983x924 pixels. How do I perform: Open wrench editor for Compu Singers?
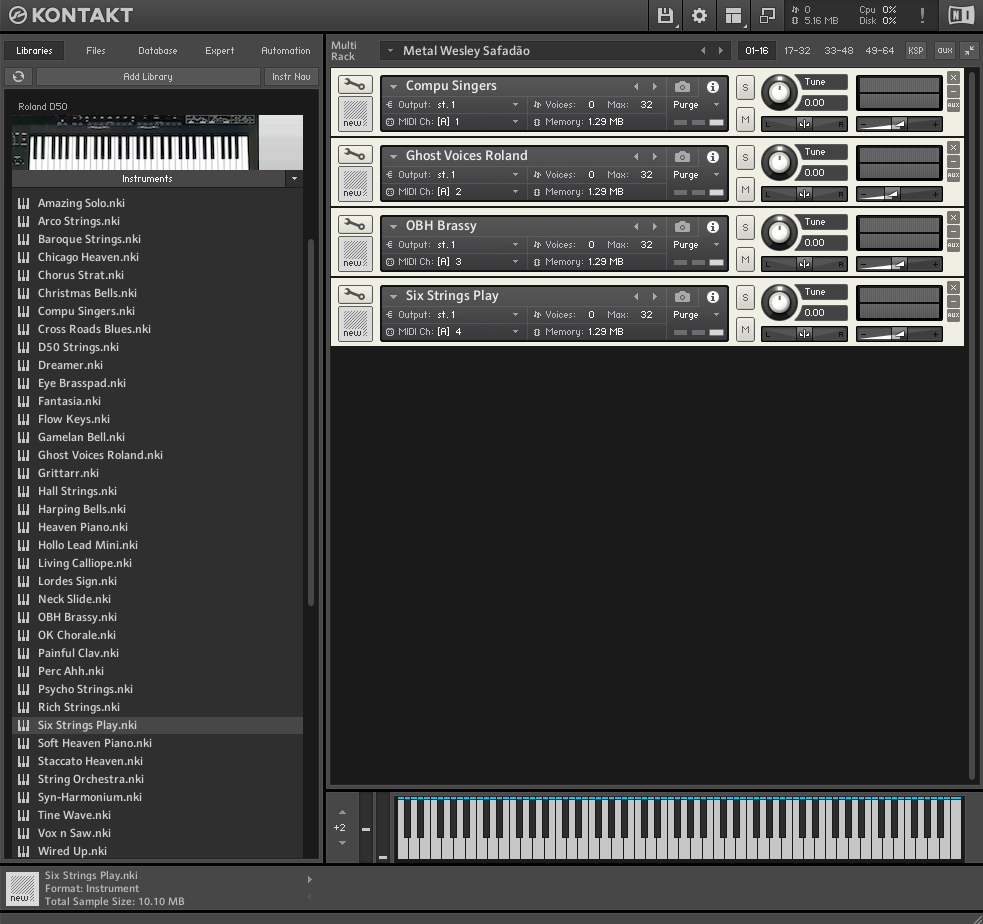(x=355, y=84)
